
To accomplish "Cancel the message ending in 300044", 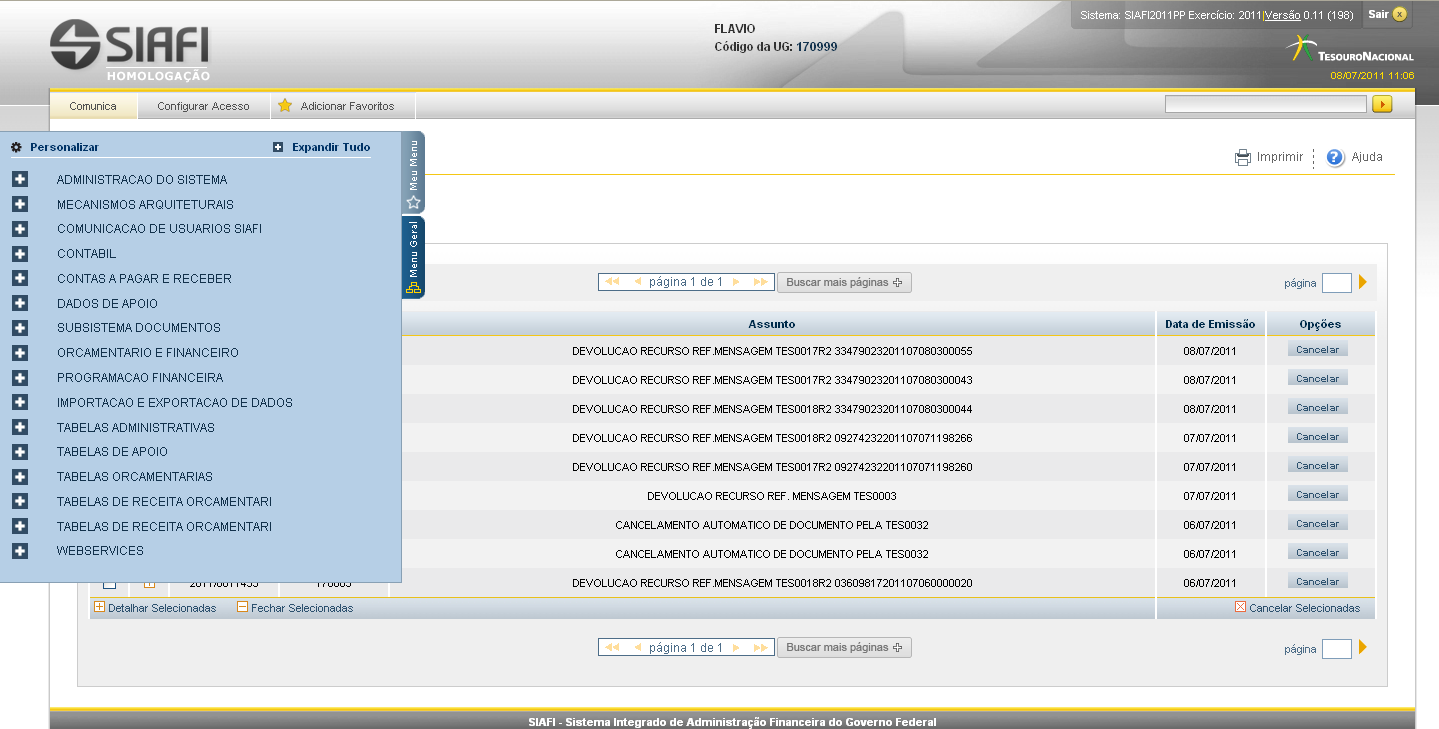I will coord(1318,408).
